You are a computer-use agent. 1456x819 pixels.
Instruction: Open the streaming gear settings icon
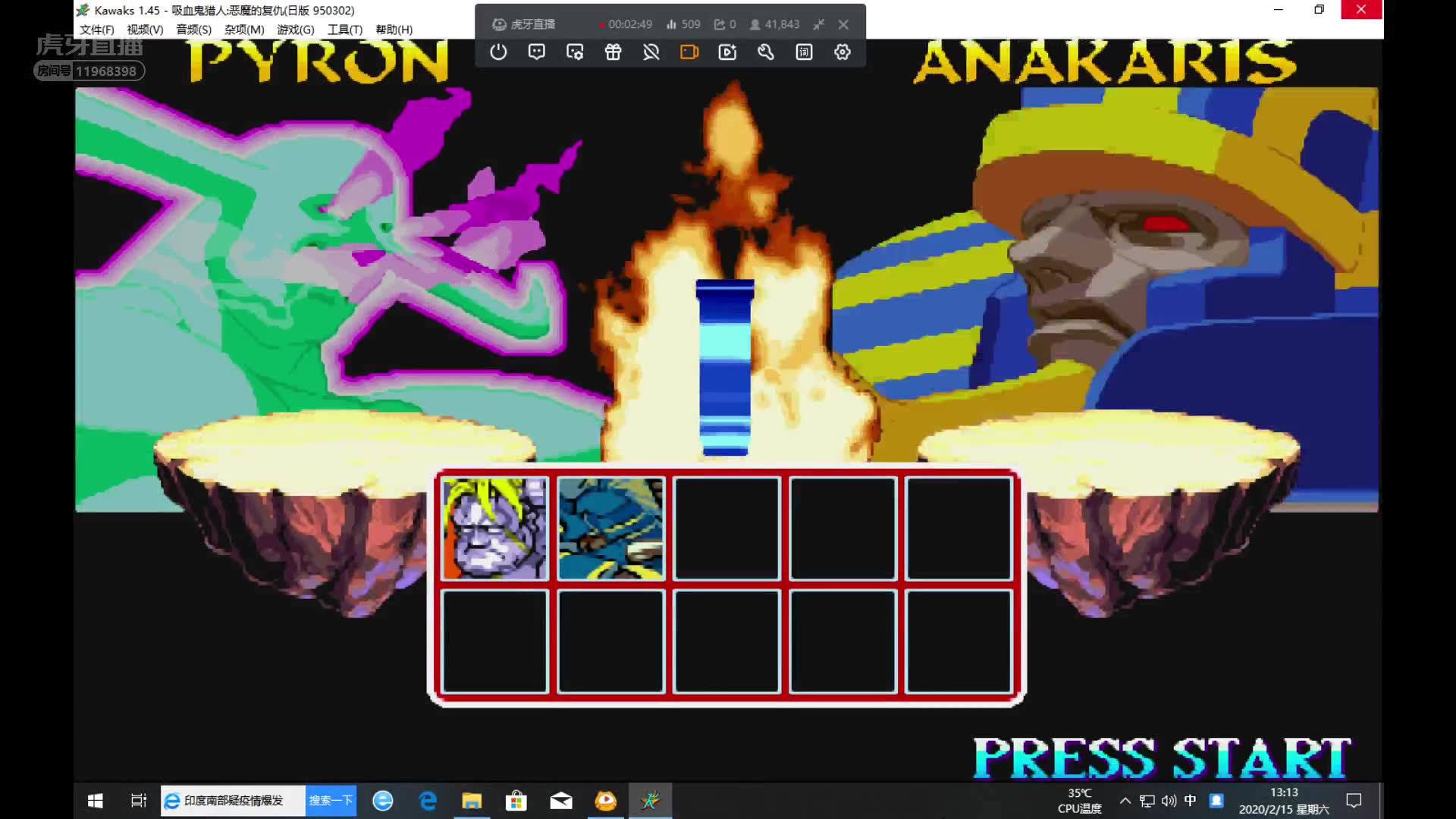(842, 52)
